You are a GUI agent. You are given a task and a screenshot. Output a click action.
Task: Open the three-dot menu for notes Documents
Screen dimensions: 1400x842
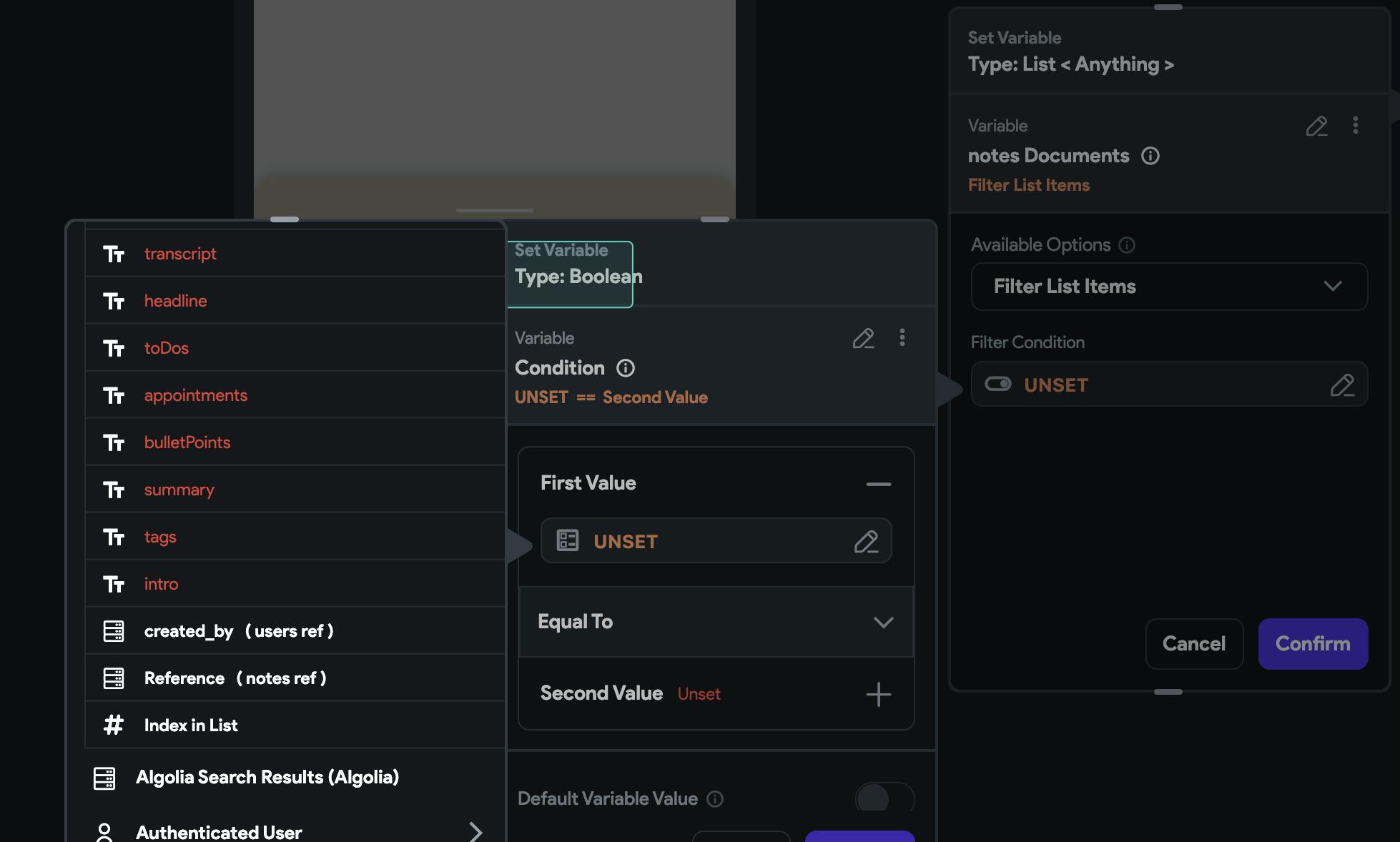(1355, 126)
